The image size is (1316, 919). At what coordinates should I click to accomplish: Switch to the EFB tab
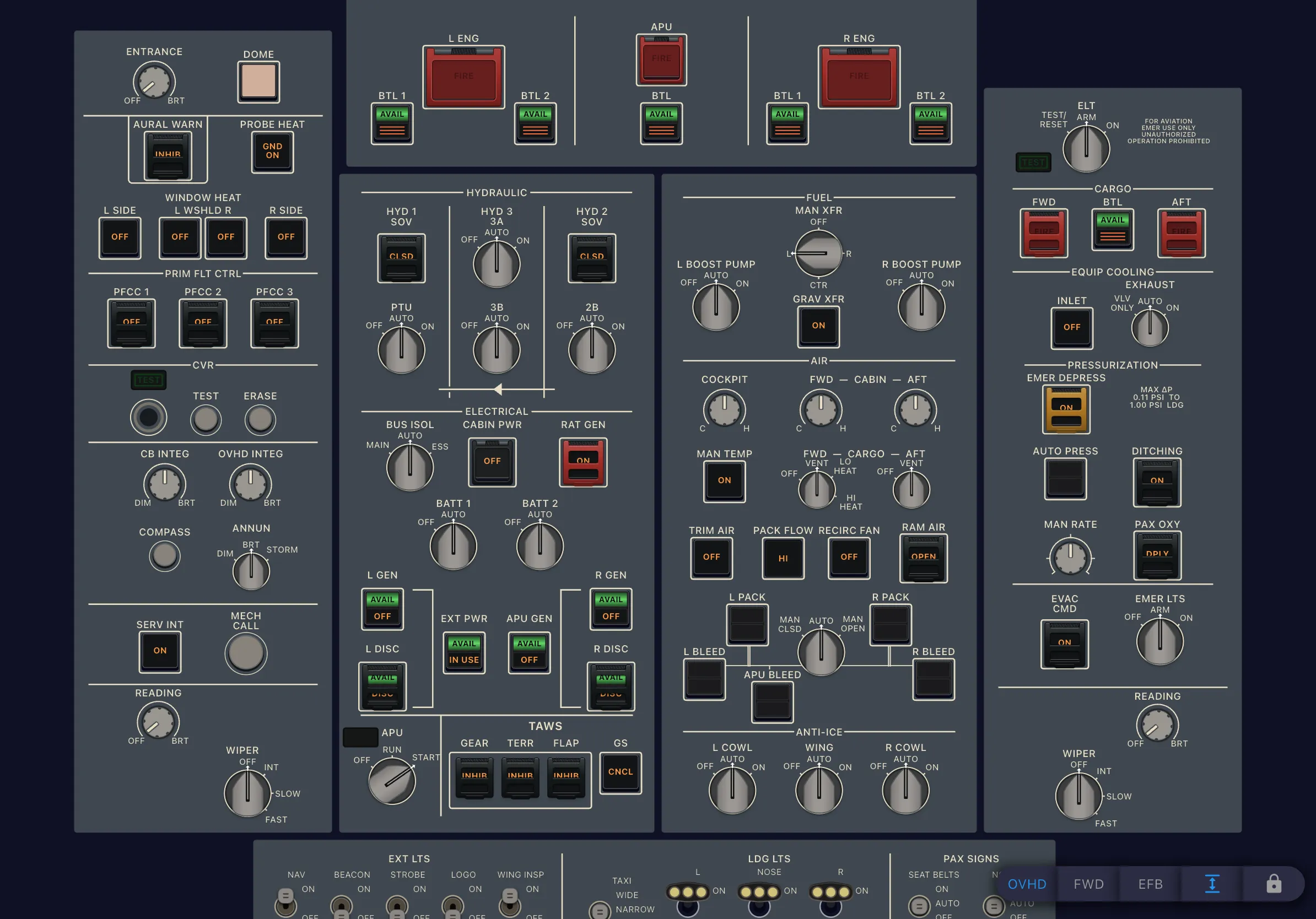pyautogui.click(x=1150, y=884)
